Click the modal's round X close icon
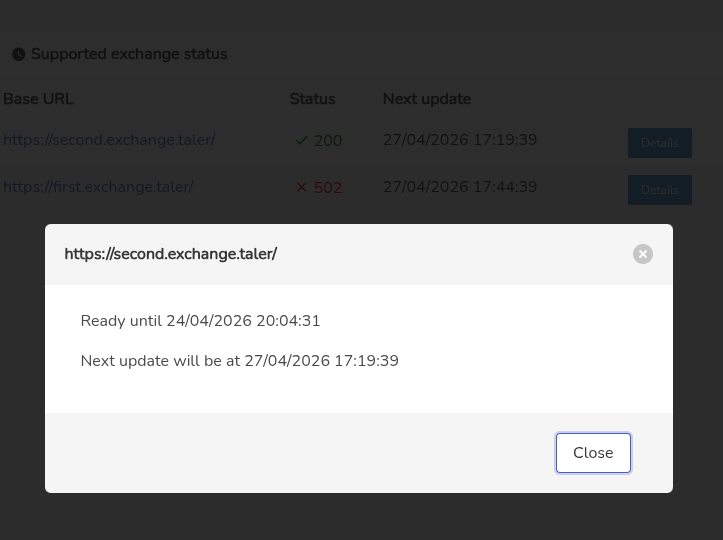Image resolution: width=723 pixels, height=540 pixels. (643, 254)
